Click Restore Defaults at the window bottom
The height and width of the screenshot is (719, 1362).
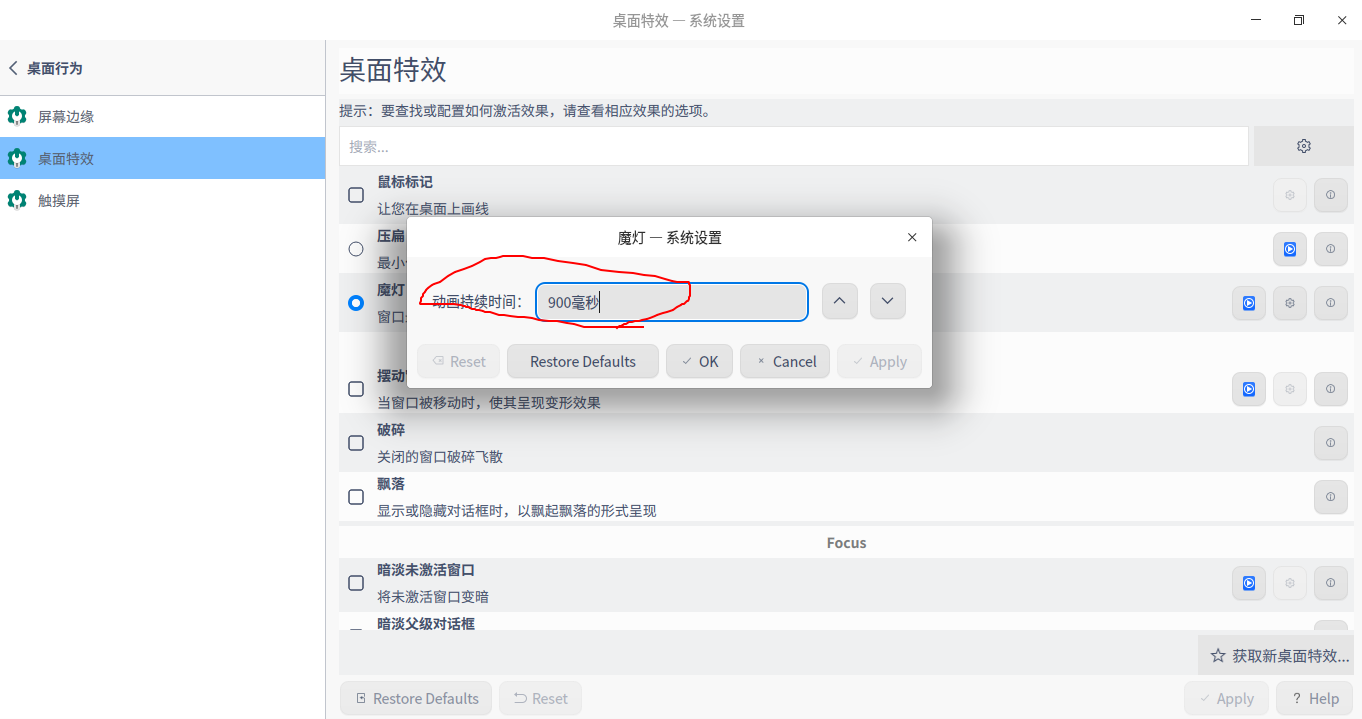pos(416,699)
